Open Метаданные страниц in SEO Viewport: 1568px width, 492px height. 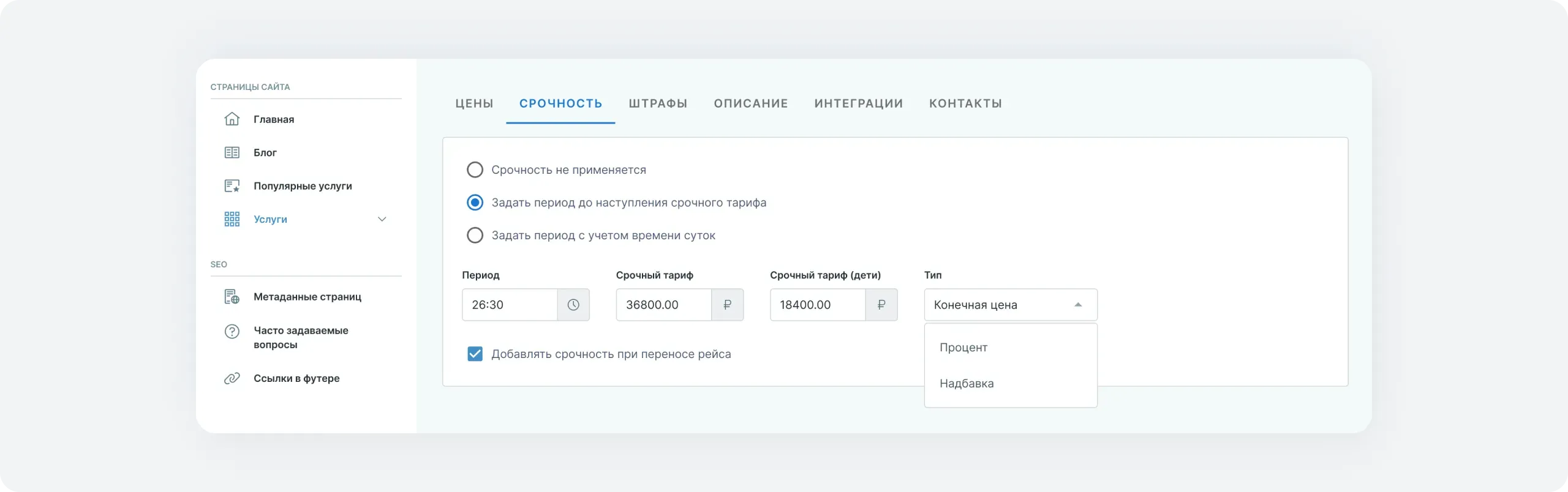point(306,297)
